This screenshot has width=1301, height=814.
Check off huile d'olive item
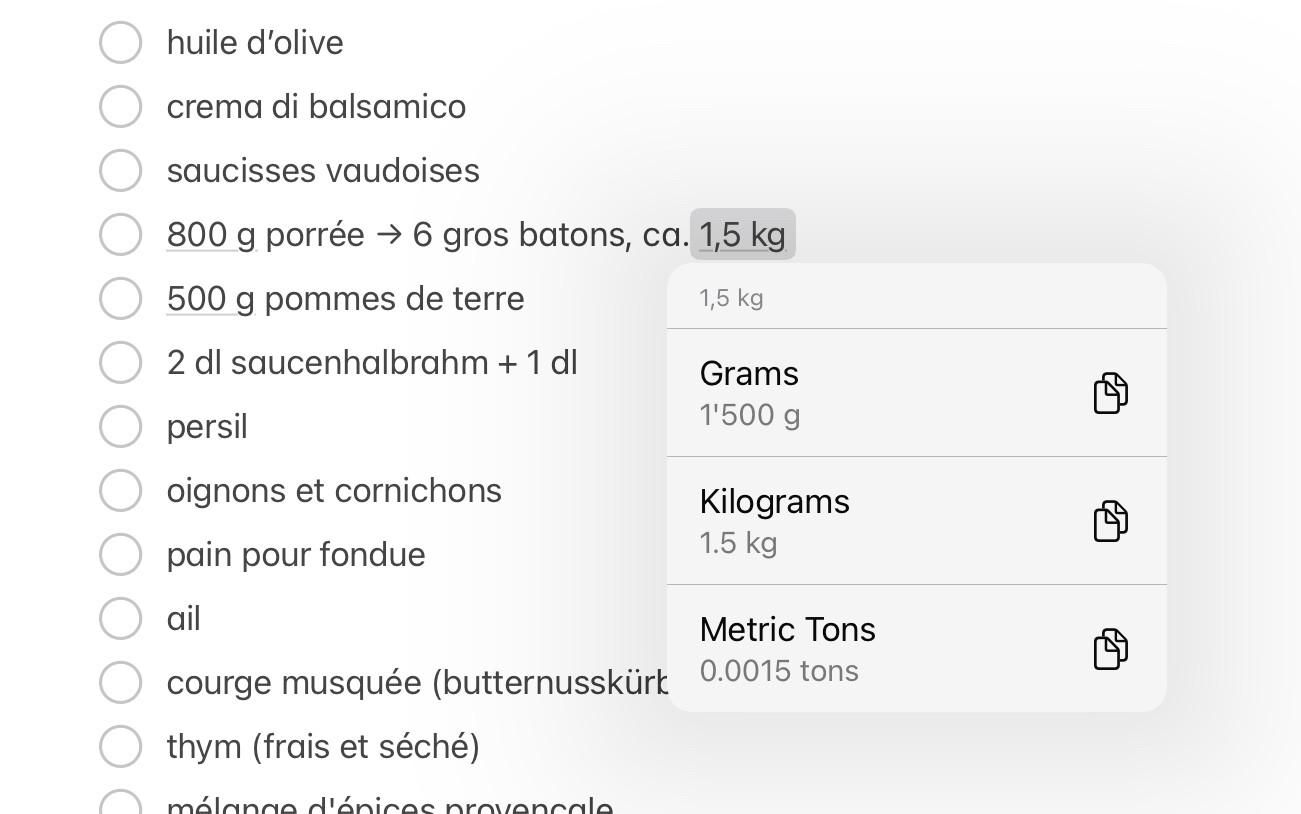pyautogui.click(x=120, y=43)
